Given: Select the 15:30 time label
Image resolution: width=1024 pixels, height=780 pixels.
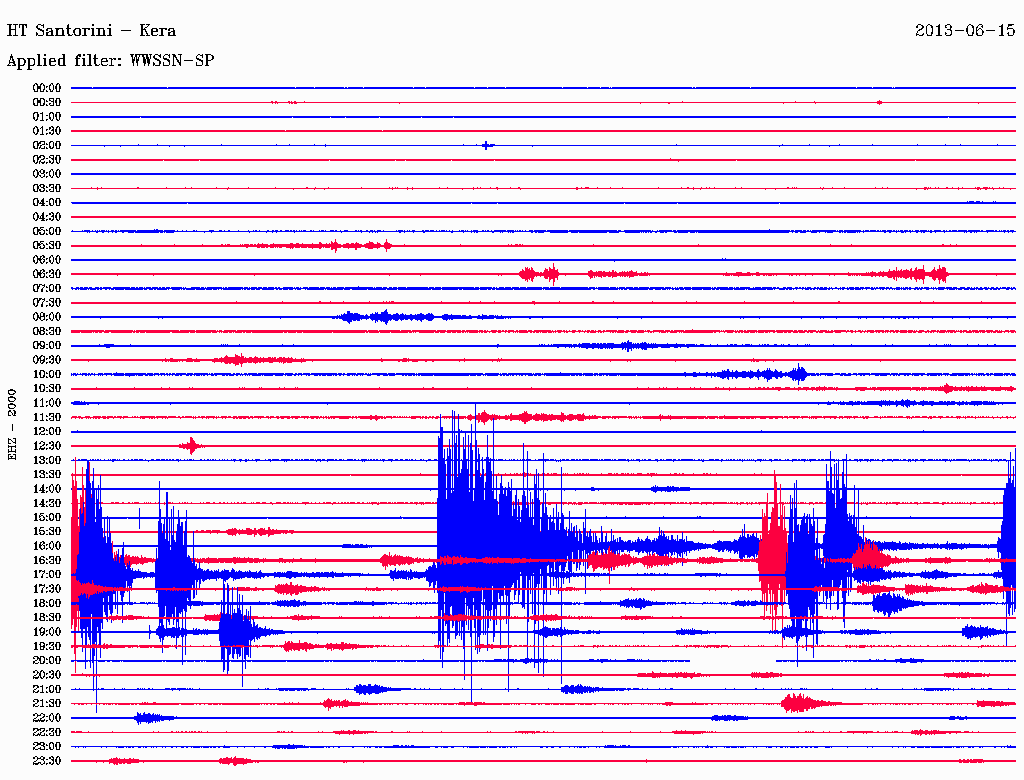Looking at the screenshot, I should (x=47, y=532).
